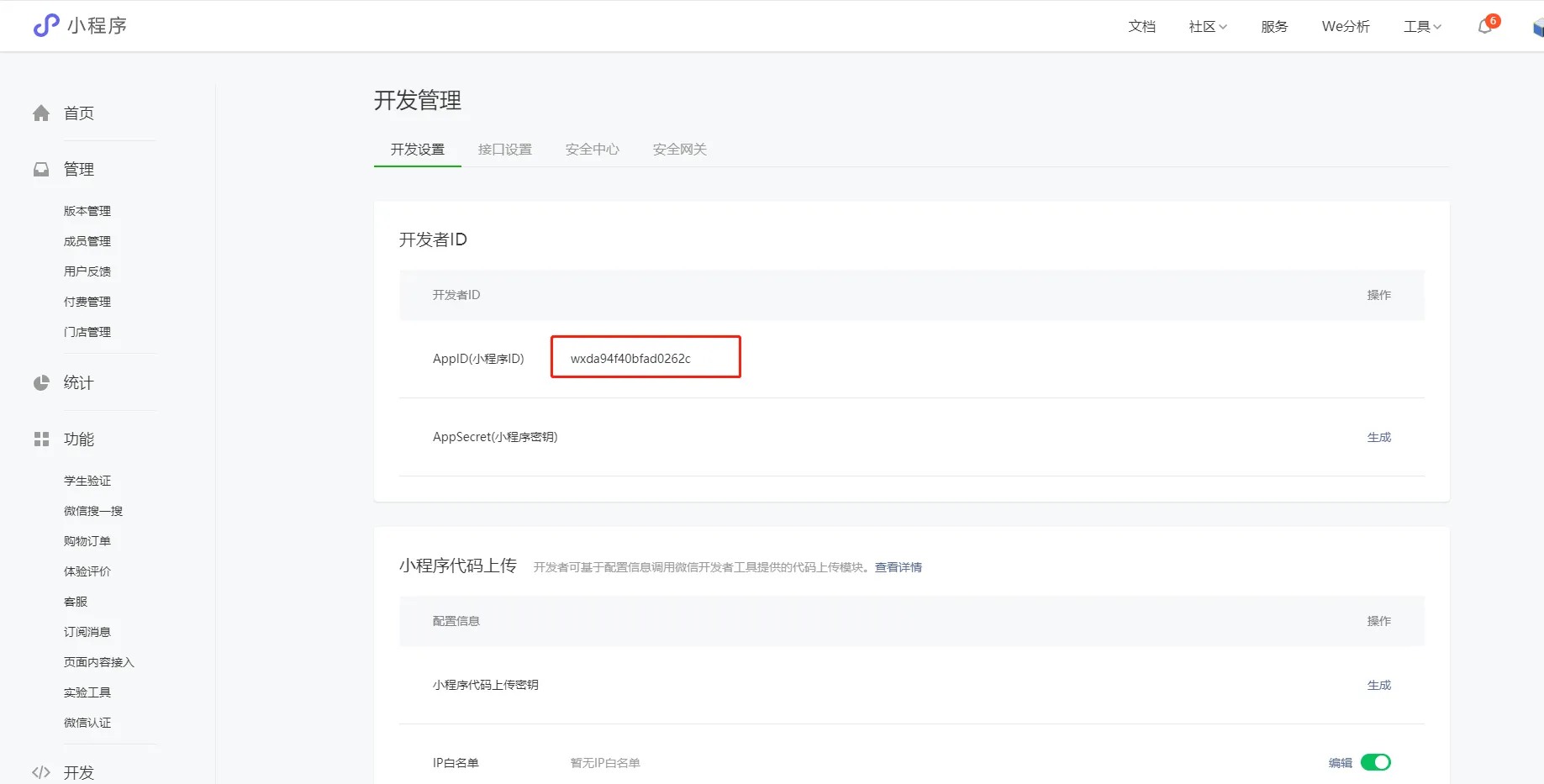Click 编辑 next to IP白名单
The height and width of the screenshot is (784, 1544).
click(1340, 763)
